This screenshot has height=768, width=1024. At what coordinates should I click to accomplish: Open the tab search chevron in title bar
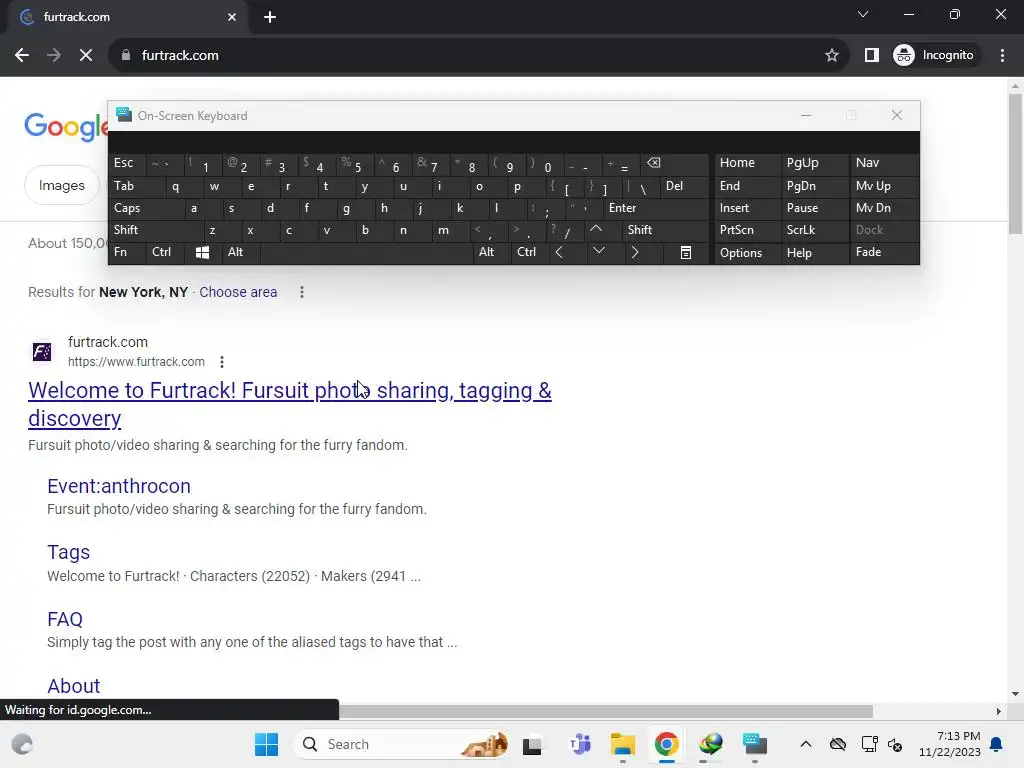863,14
